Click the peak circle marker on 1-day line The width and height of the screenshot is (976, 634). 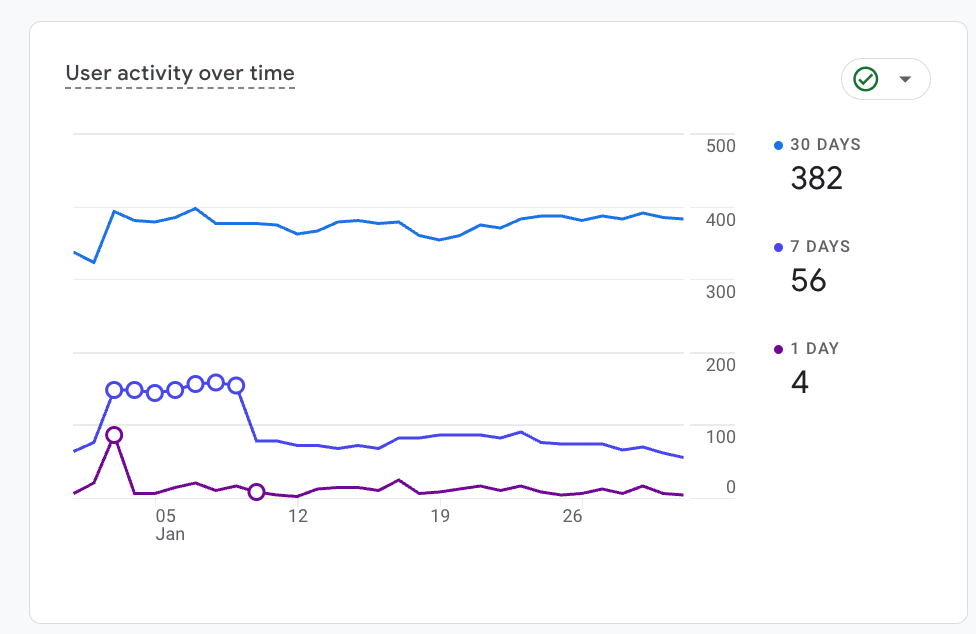point(114,435)
